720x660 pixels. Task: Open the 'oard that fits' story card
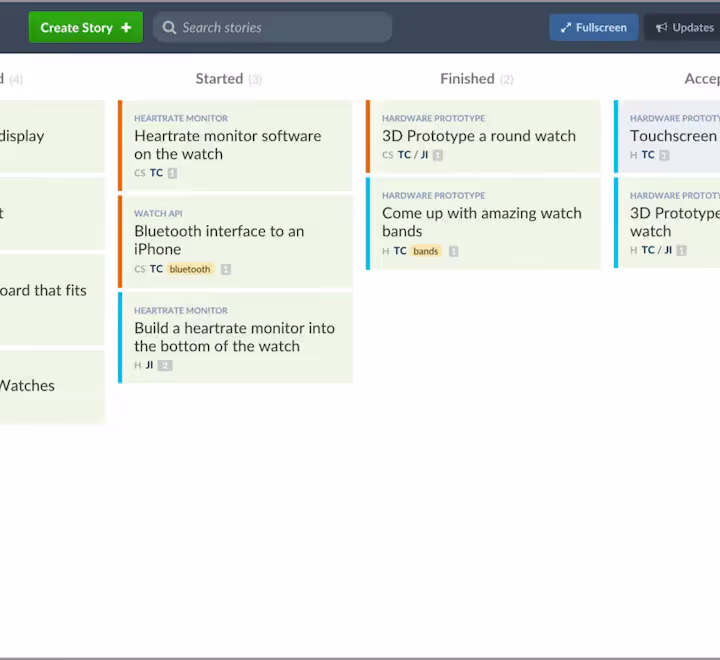point(52,299)
